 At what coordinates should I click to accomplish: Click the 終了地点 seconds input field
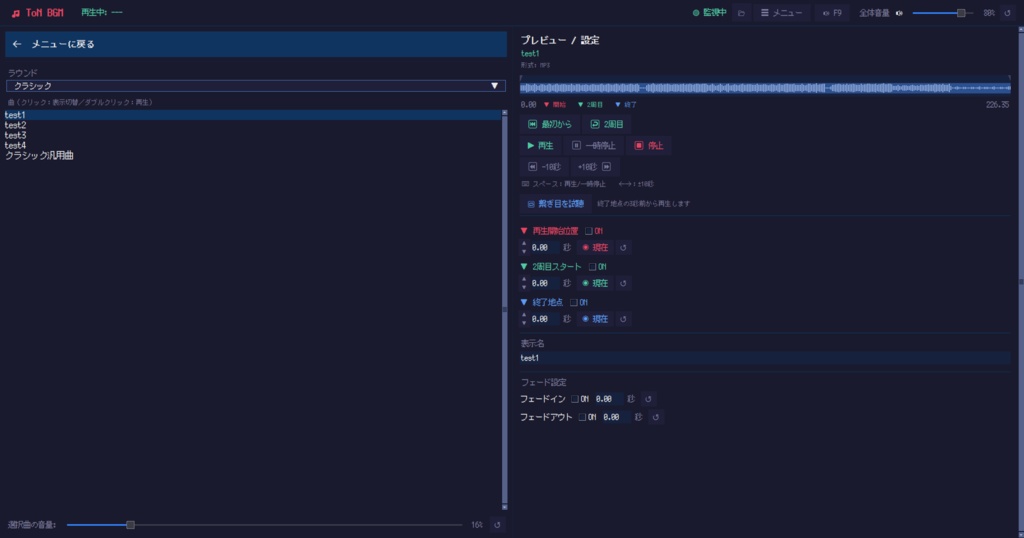545,319
